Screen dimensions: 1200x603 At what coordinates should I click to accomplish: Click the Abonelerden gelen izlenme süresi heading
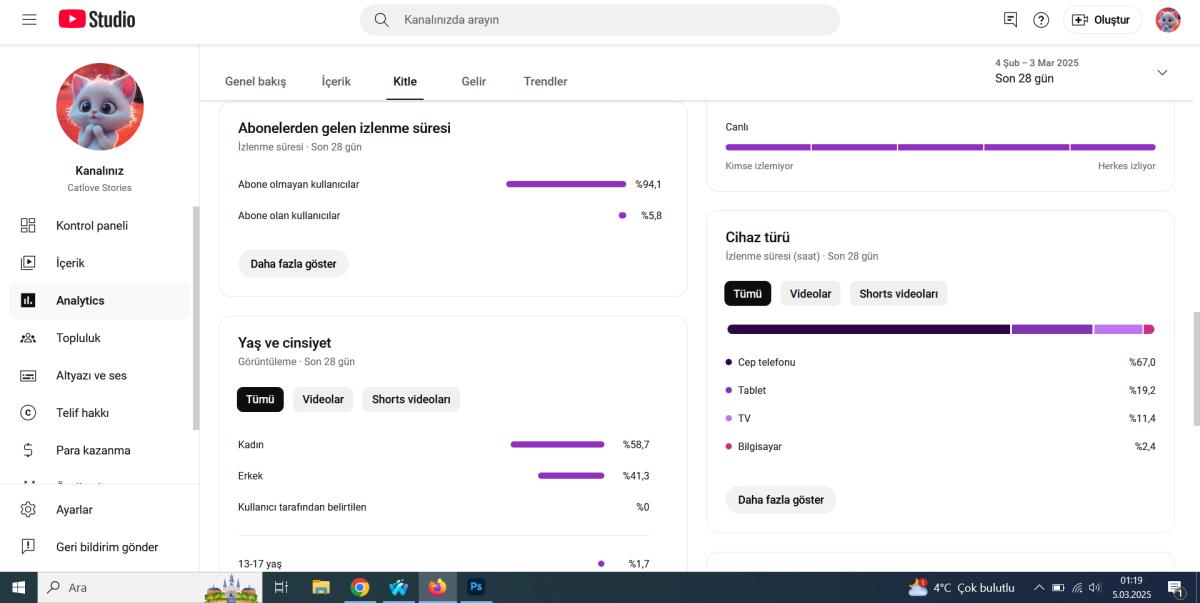pos(344,128)
